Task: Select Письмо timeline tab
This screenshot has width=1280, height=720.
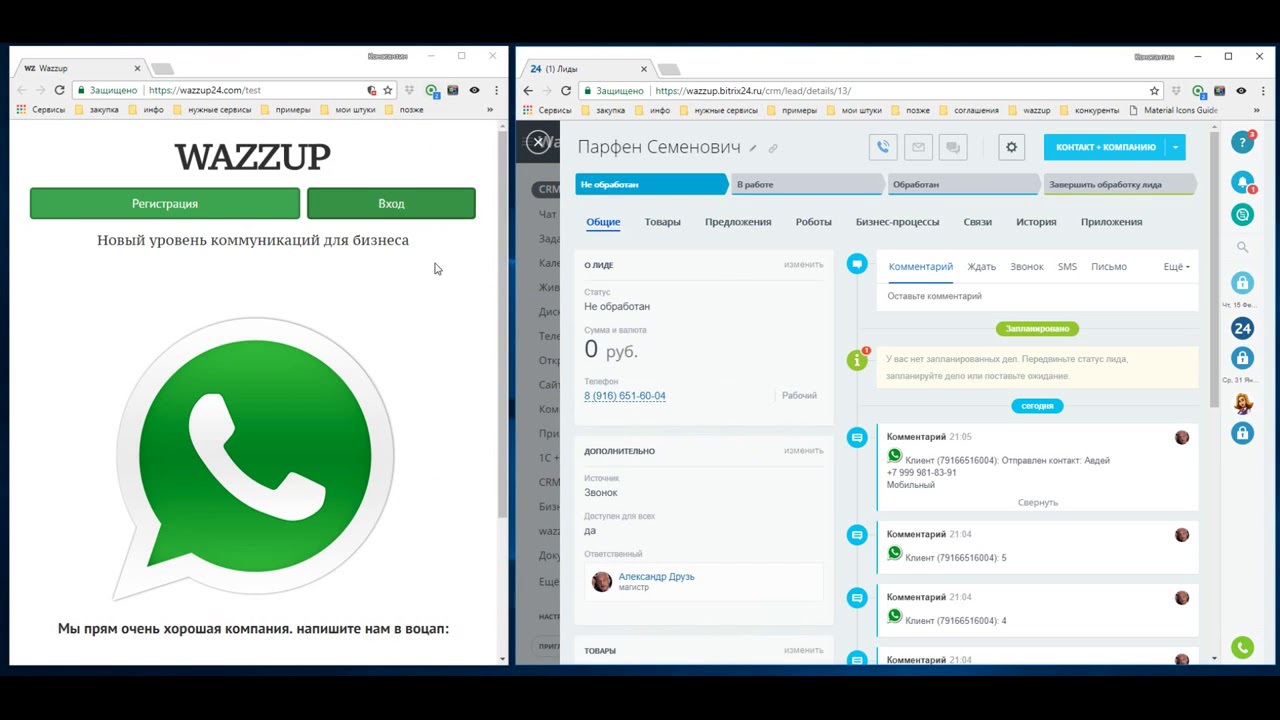Action: [x=1109, y=267]
